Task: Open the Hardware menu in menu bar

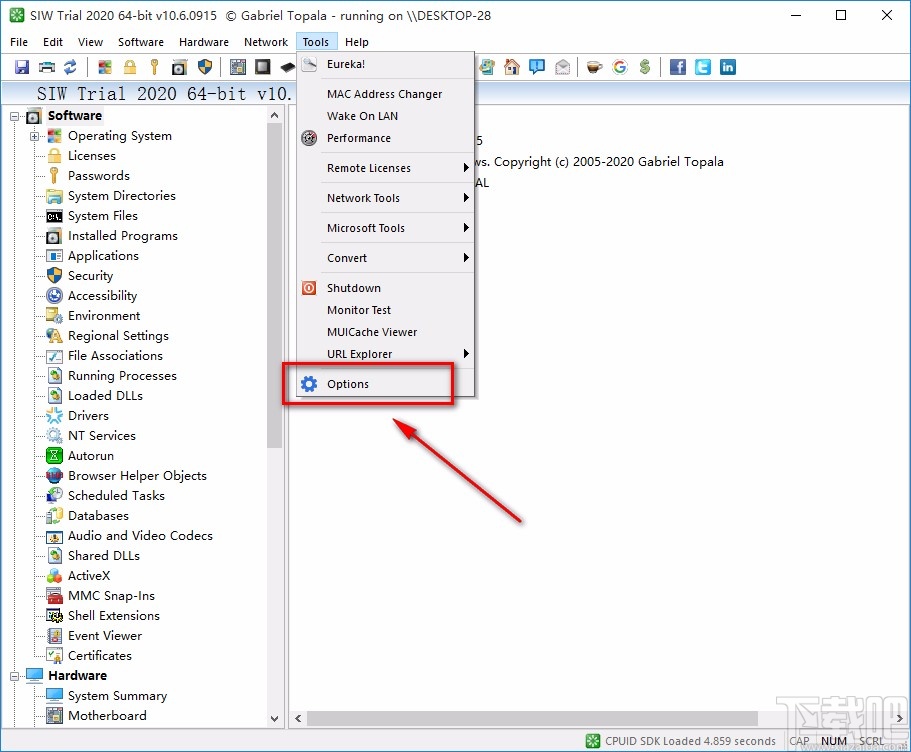Action: pyautogui.click(x=203, y=42)
